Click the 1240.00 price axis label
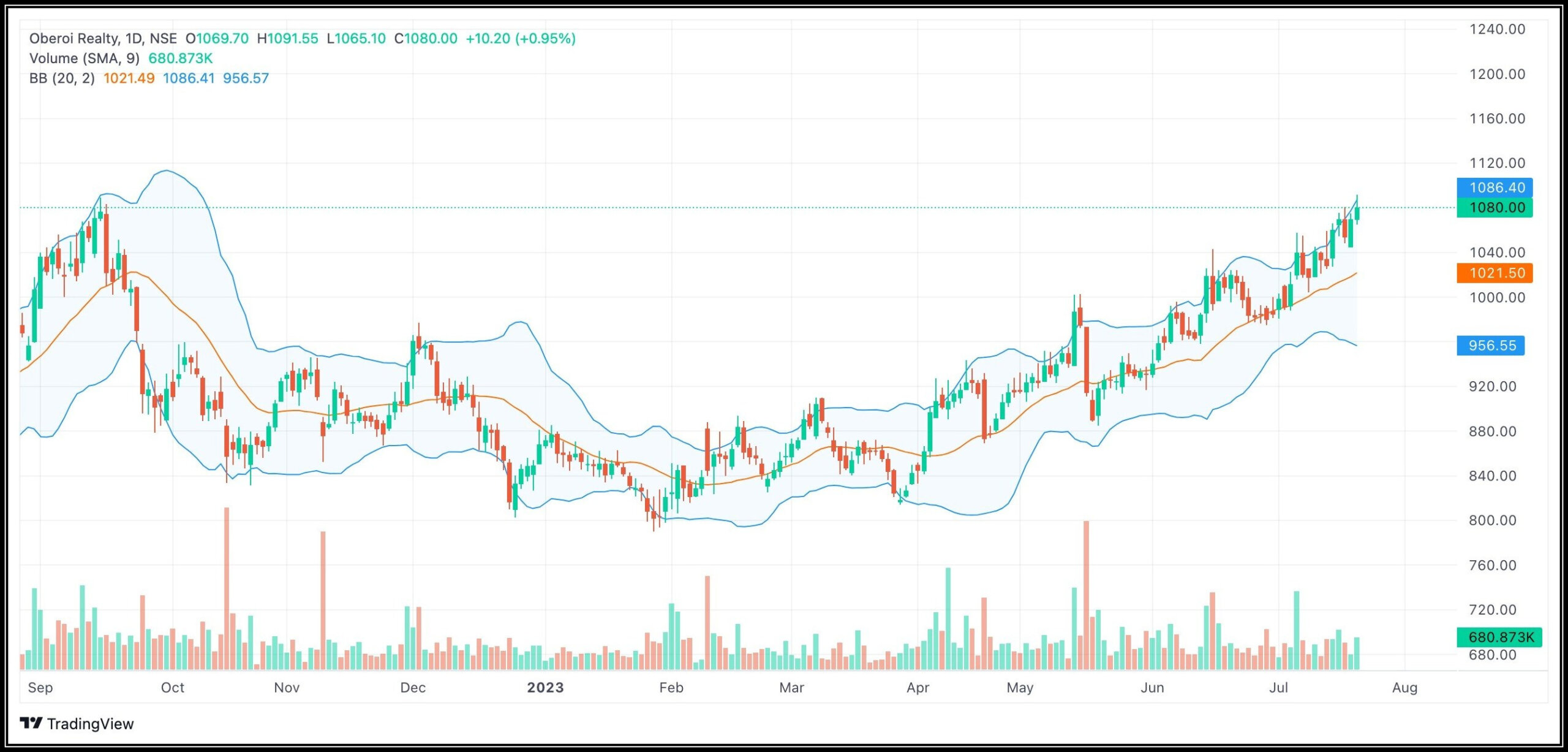The height and width of the screenshot is (752, 1568). pos(1498,29)
